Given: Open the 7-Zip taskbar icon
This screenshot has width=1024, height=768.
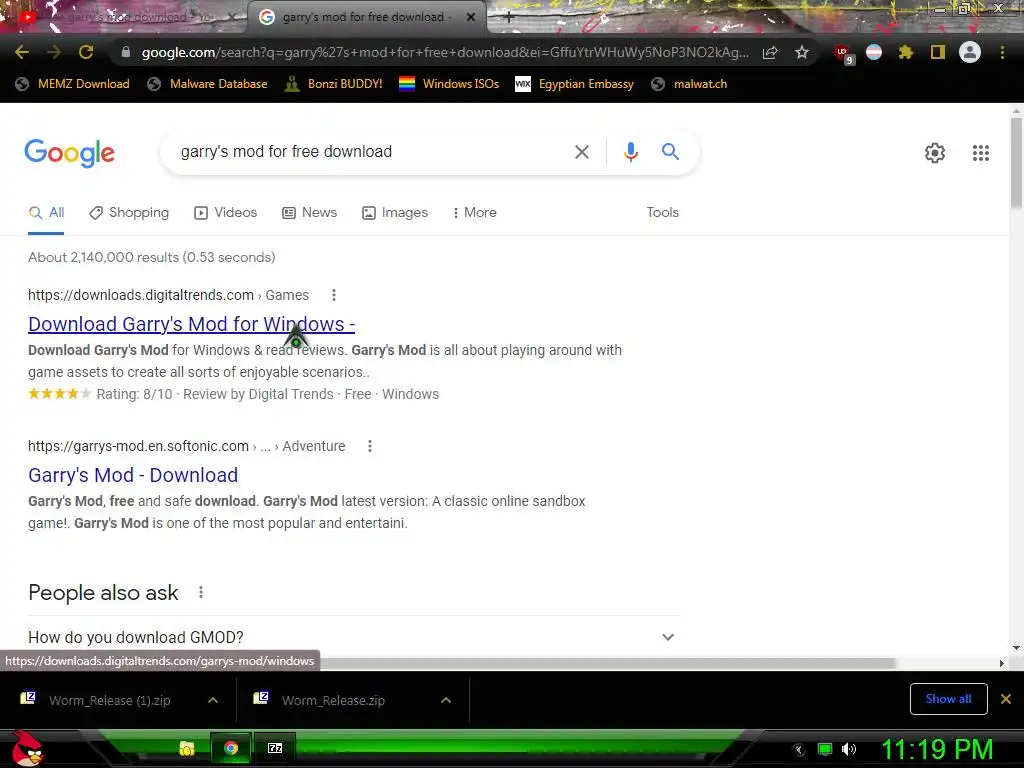Looking at the screenshot, I should (x=275, y=748).
